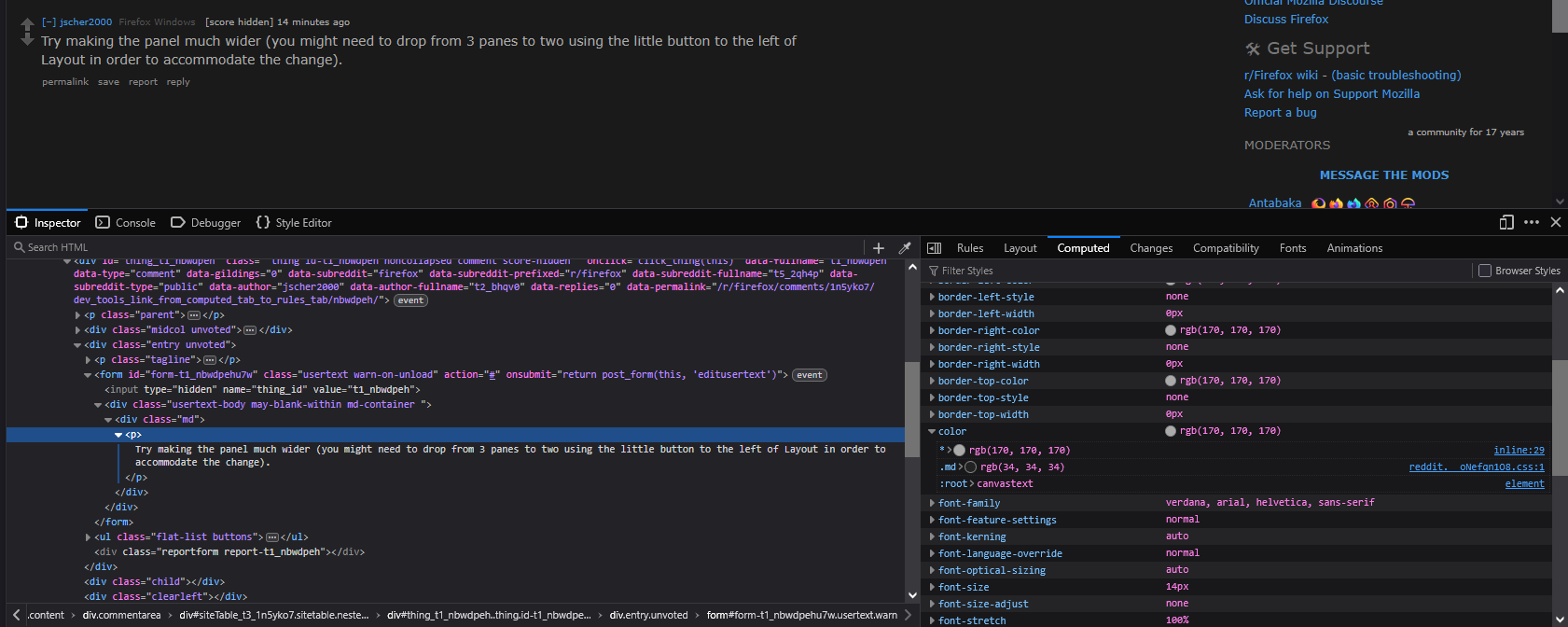Expand the p tagline node
This screenshot has width=1568, height=627.
(x=88, y=360)
